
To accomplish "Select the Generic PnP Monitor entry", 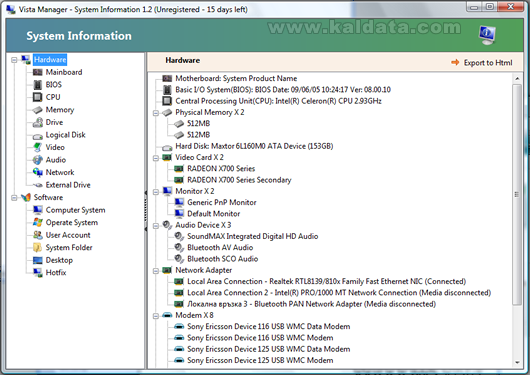I will click(222, 203).
